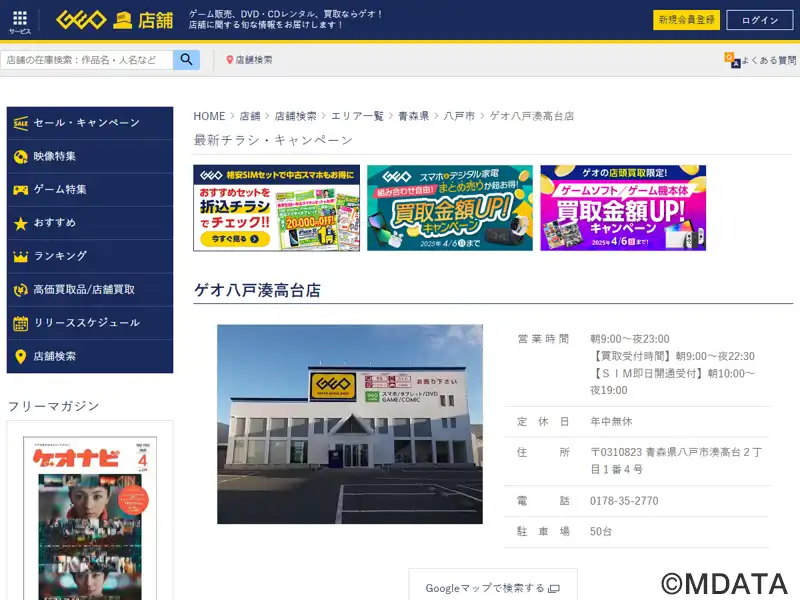The height and width of the screenshot is (600, 800).
Task: Click the ログイン button
Action: [x=760, y=20]
